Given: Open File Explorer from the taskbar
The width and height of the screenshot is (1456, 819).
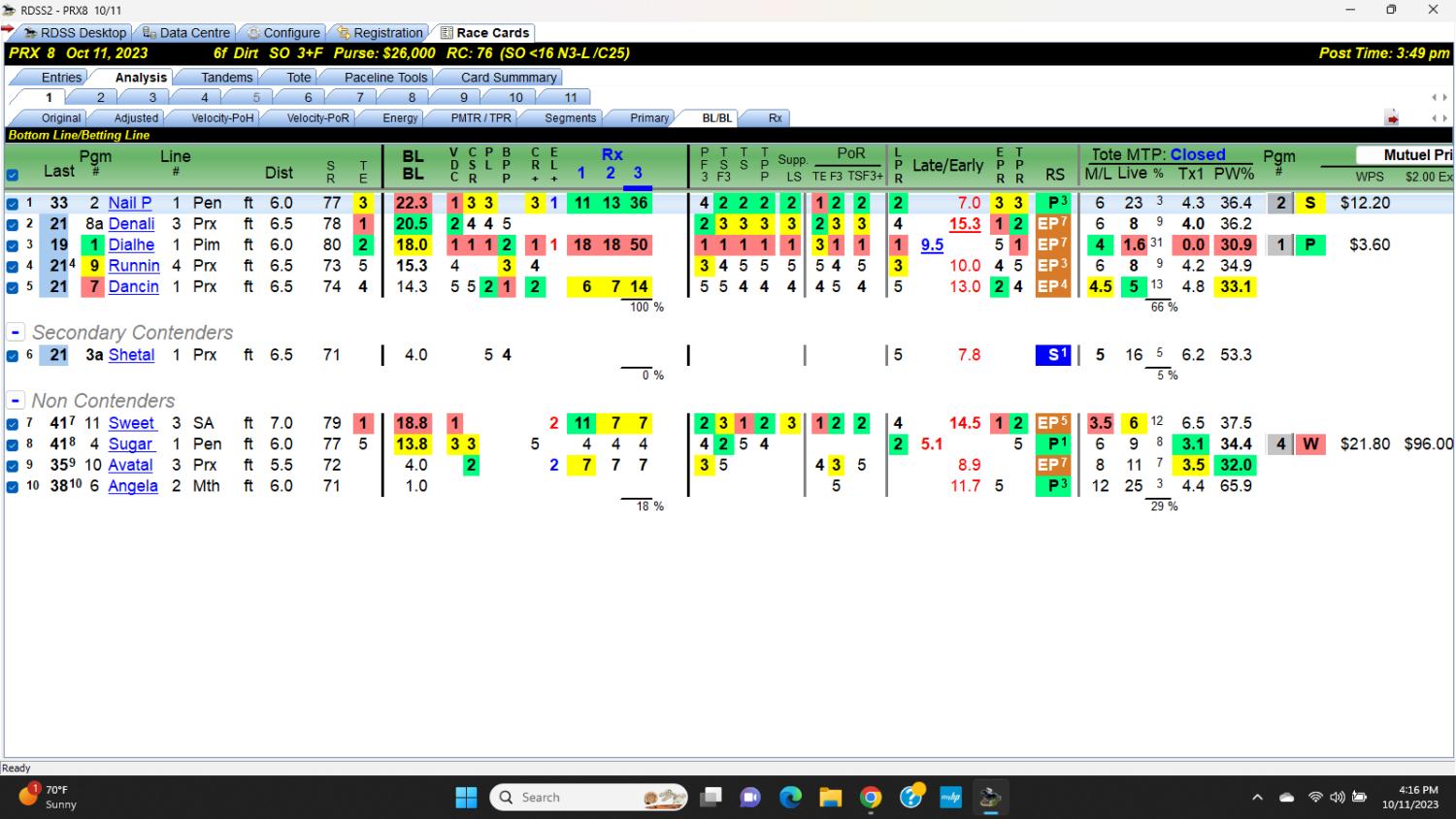Looking at the screenshot, I should (830, 798).
